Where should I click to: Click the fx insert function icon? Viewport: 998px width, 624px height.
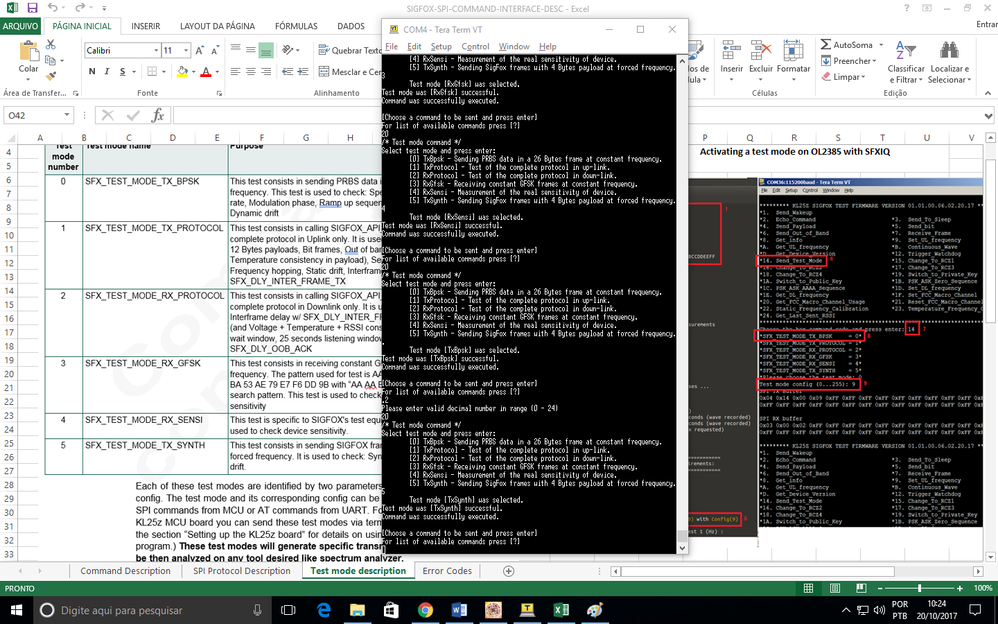(x=158, y=115)
